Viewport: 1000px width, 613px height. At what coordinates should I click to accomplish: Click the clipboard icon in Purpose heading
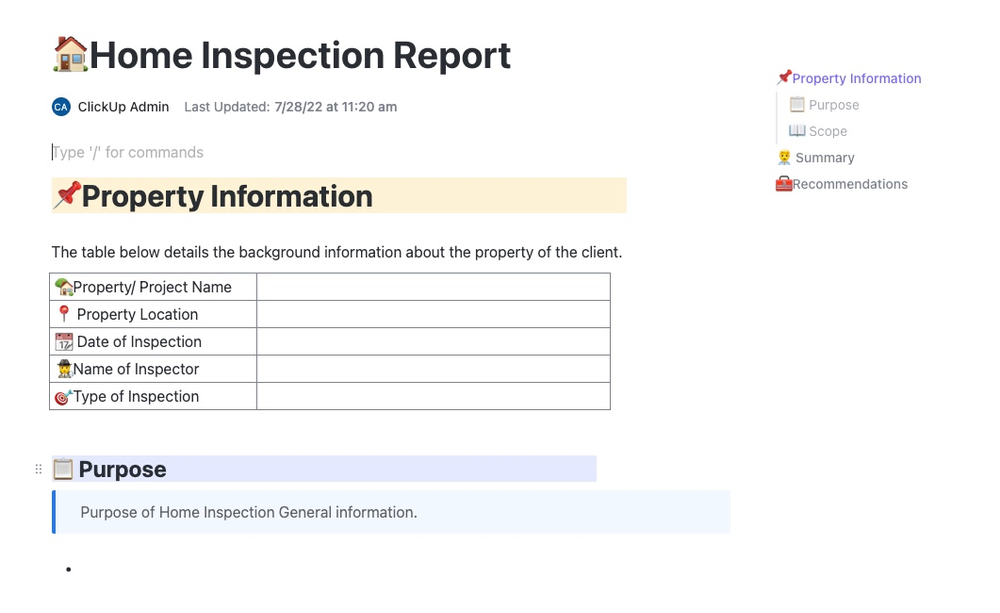tap(63, 469)
